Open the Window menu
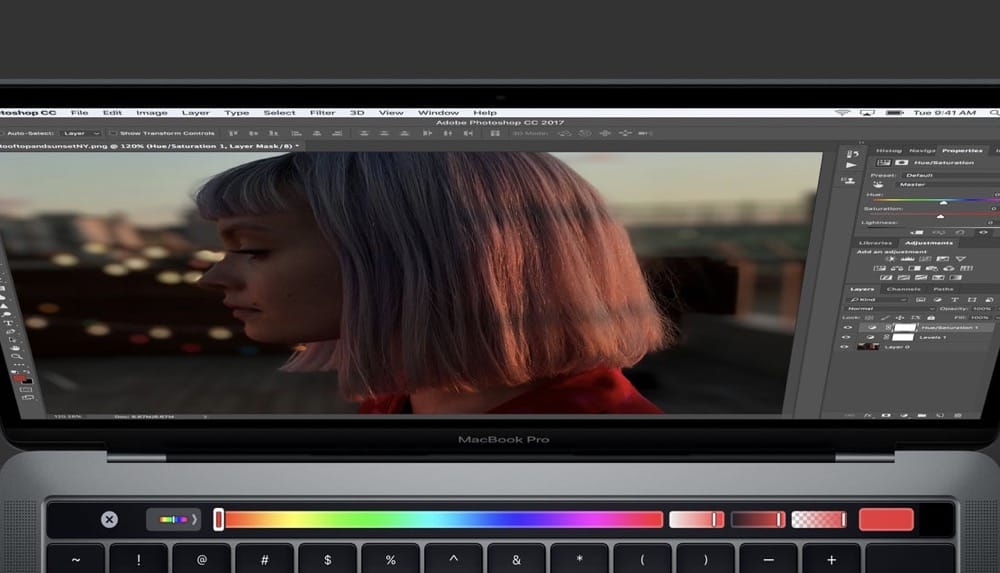Viewport: 1000px width, 573px height. (438, 113)
